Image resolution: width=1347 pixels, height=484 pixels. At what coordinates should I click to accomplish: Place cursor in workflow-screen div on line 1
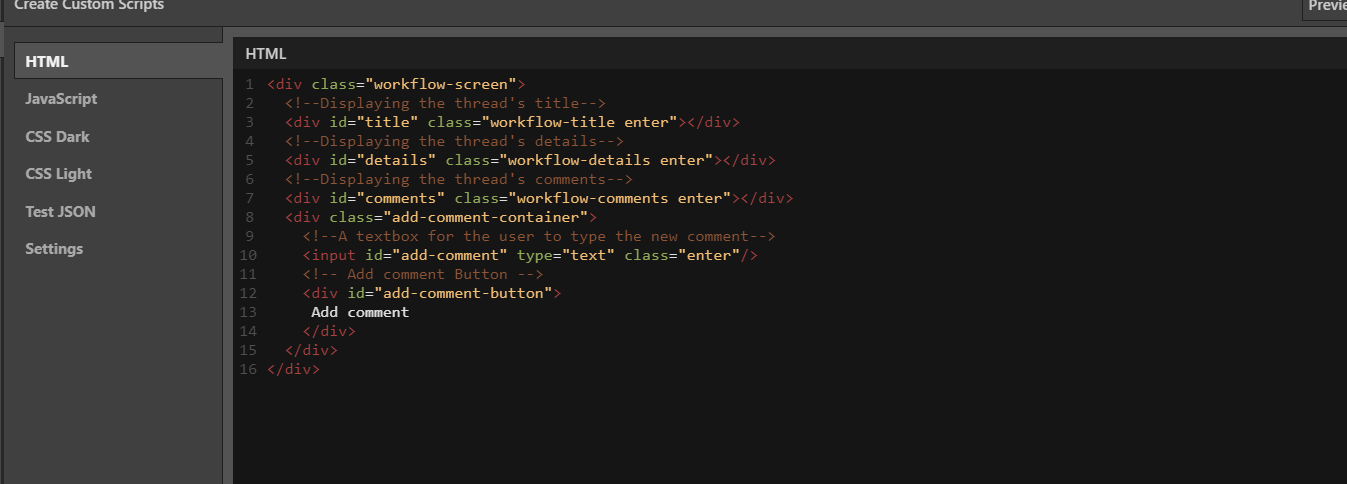(x=395, y=85)
